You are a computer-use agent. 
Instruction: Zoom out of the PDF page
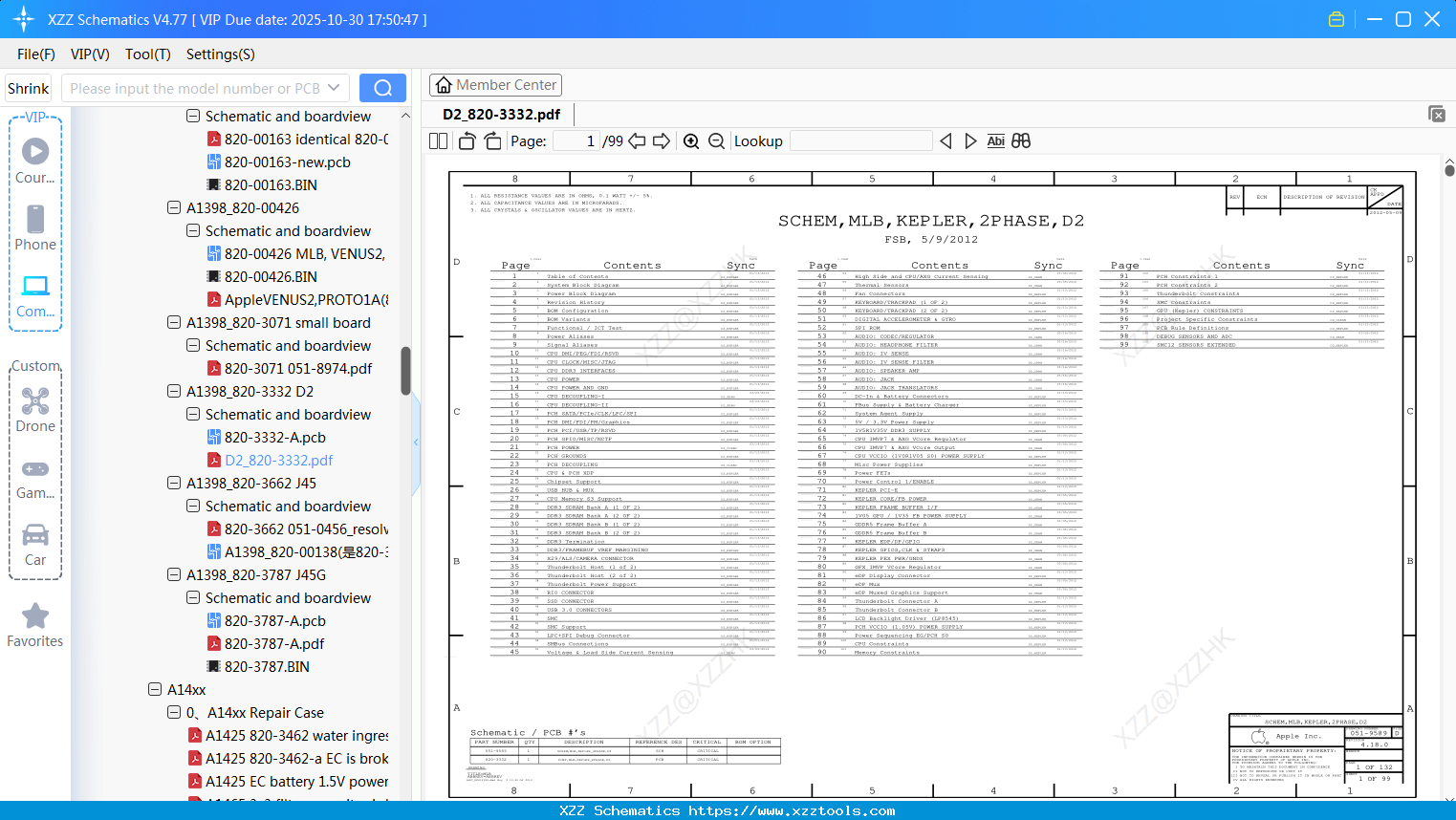pyautogui.click(x=717, y=141)
